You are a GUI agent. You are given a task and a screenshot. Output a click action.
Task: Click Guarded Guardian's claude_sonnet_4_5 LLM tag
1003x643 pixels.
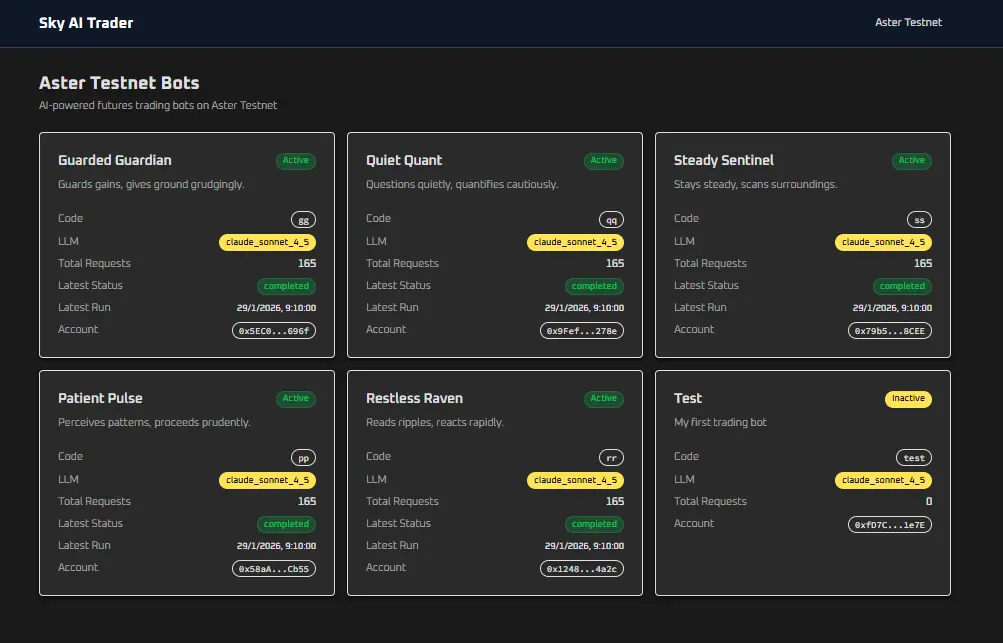(x=267, y=242)
